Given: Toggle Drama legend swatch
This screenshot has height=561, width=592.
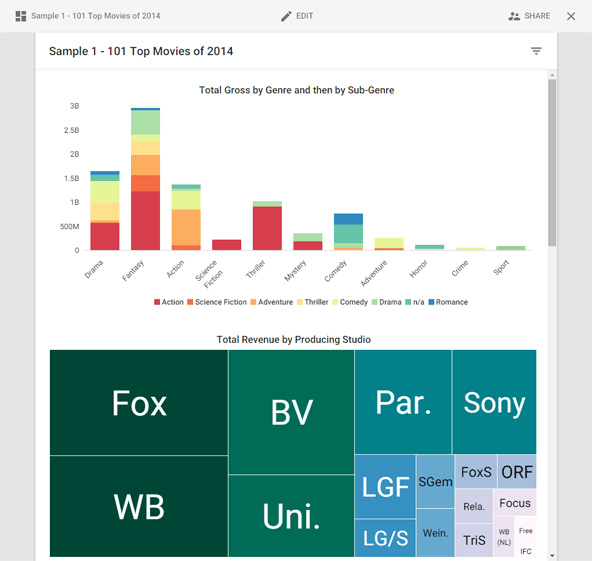Looking at the screenshot, I should [x=375, y=302].
